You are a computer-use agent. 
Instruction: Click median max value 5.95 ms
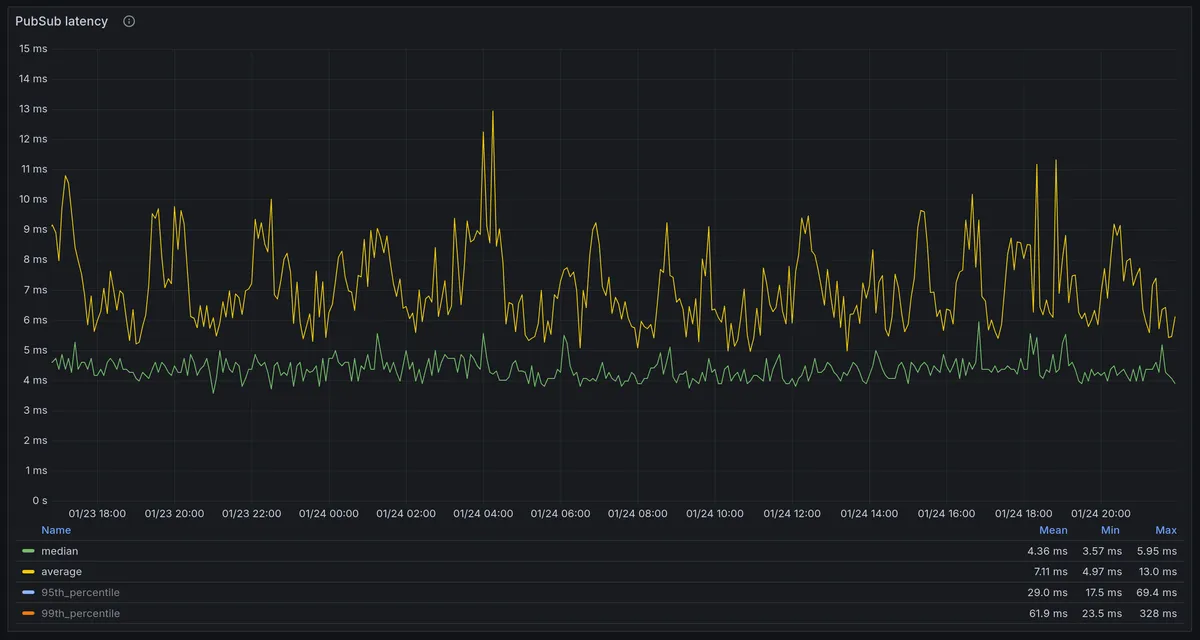coord(1157,551)
